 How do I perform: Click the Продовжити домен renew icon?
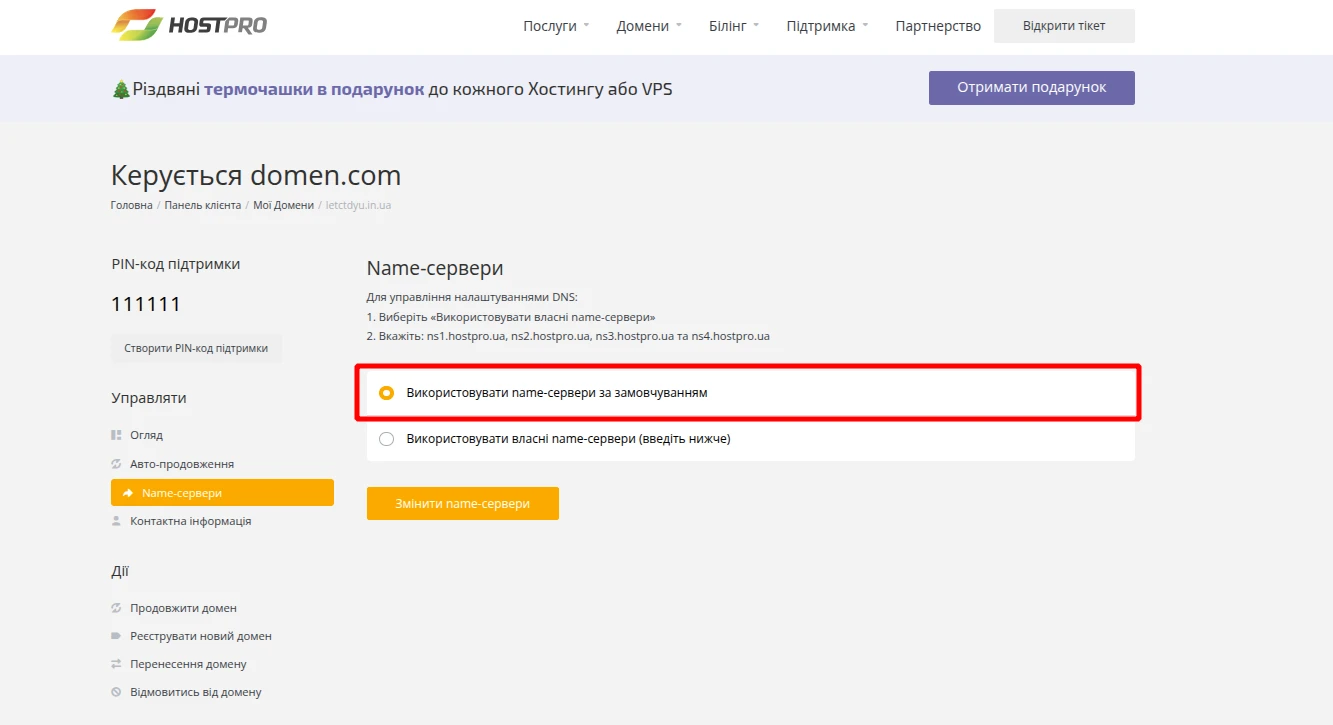117,607
